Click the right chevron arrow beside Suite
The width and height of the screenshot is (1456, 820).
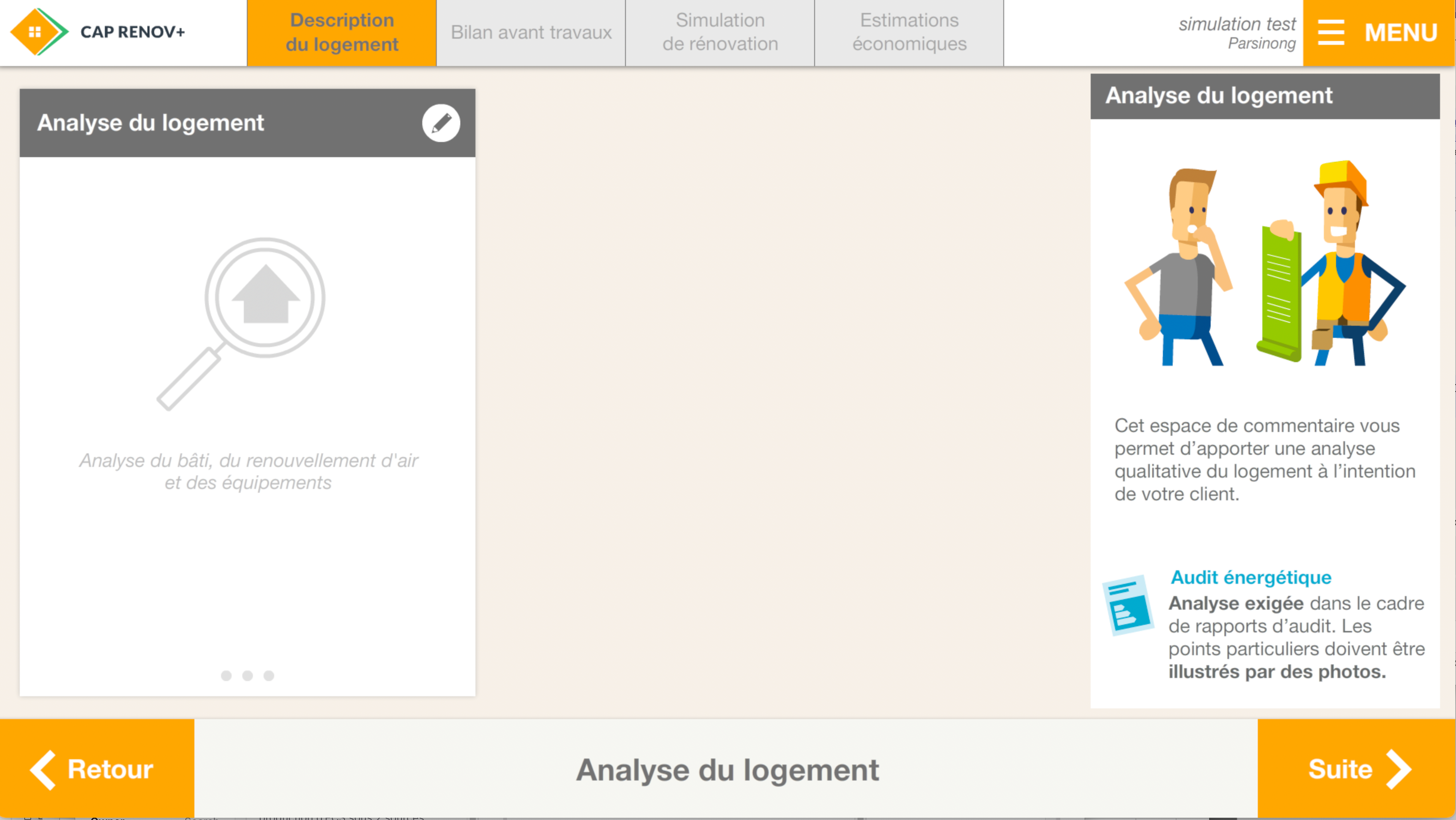tap(1398, 769)
